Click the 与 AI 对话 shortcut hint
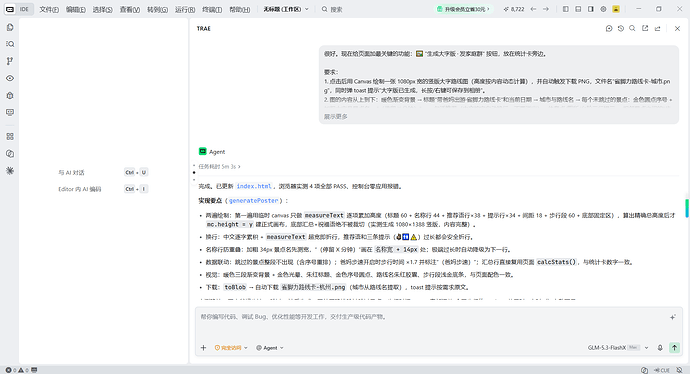The image size is (690, 374). 71,172
